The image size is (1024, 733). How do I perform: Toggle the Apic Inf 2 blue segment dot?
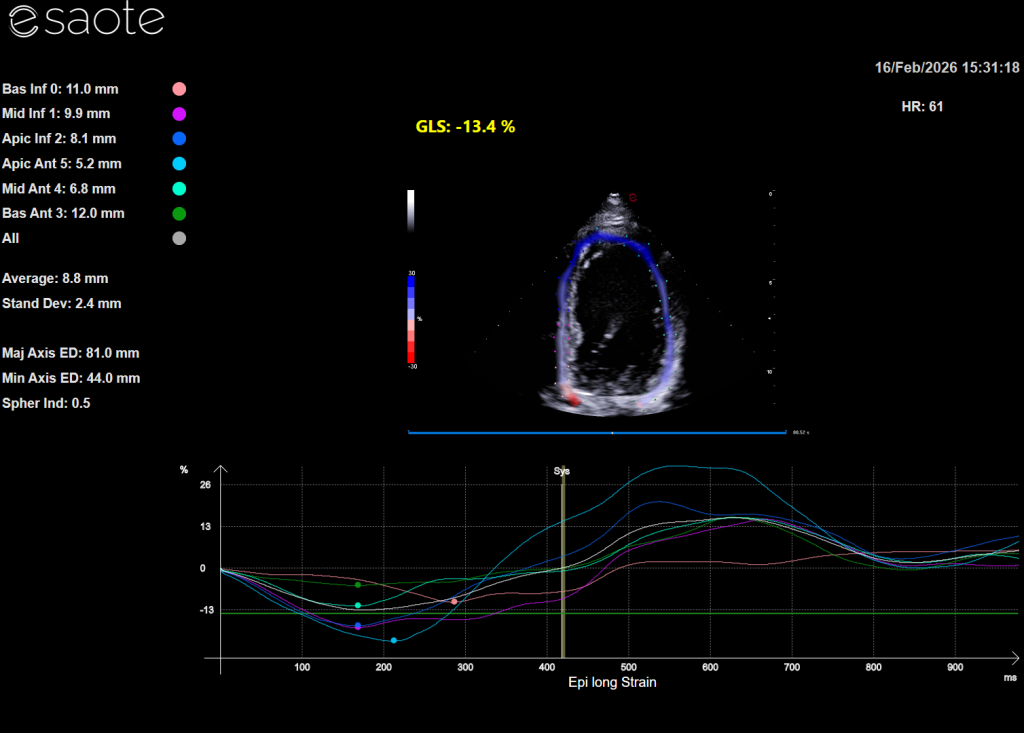pos(179,139)
